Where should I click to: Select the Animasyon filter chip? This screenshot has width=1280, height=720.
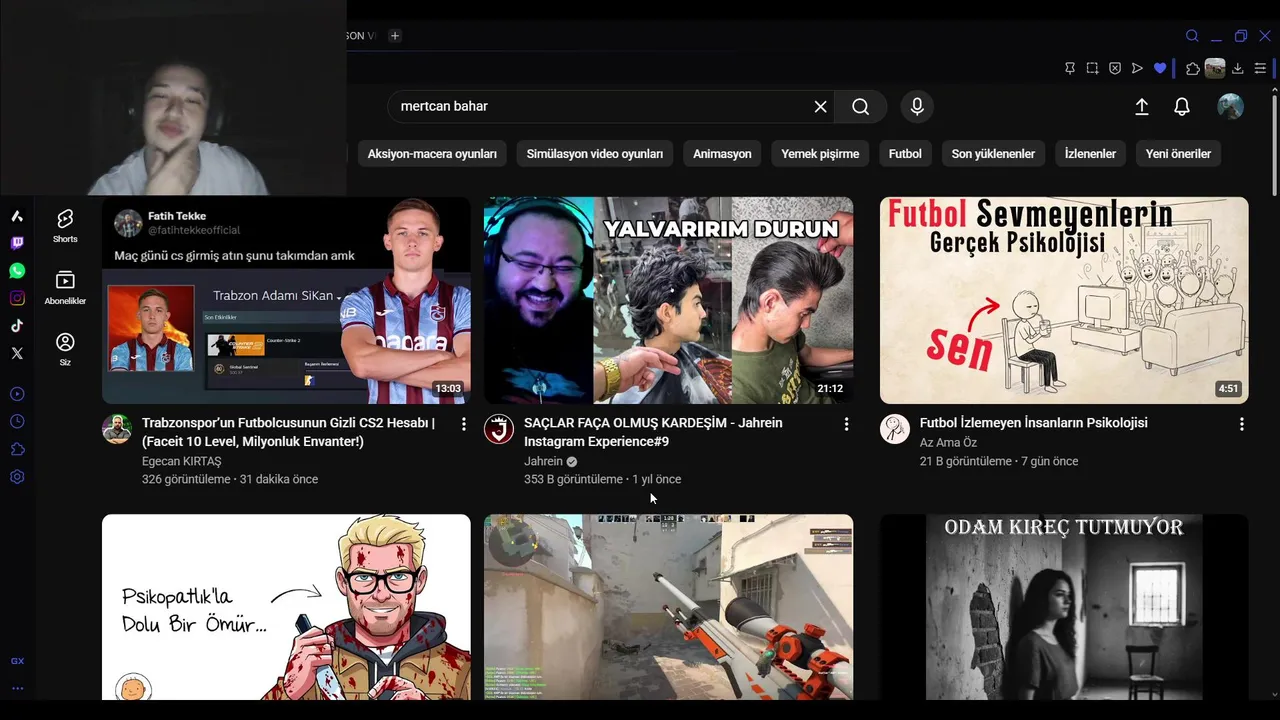pyautogui.click(x=722, y=154)
